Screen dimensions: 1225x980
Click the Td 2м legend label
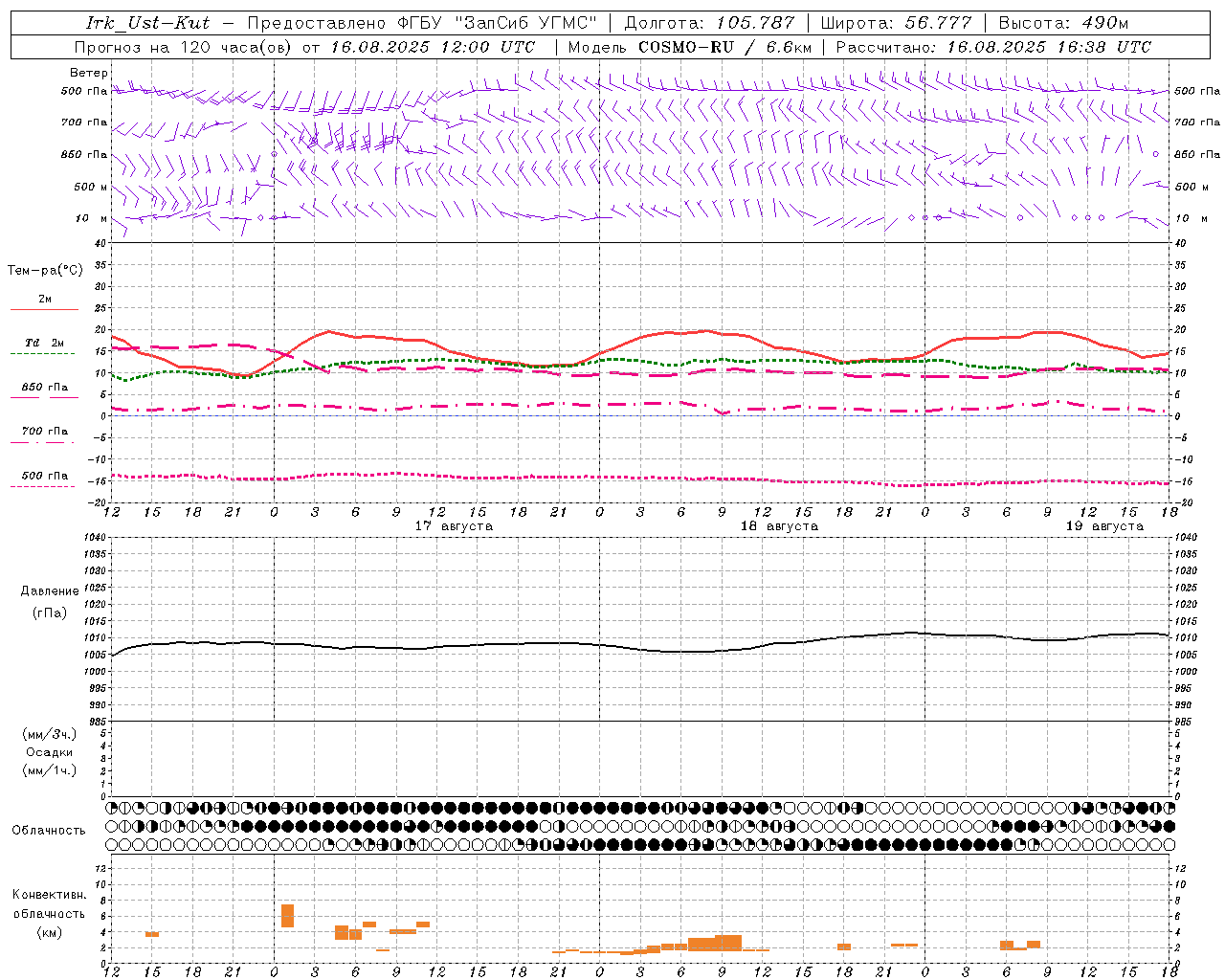[45, 343]
